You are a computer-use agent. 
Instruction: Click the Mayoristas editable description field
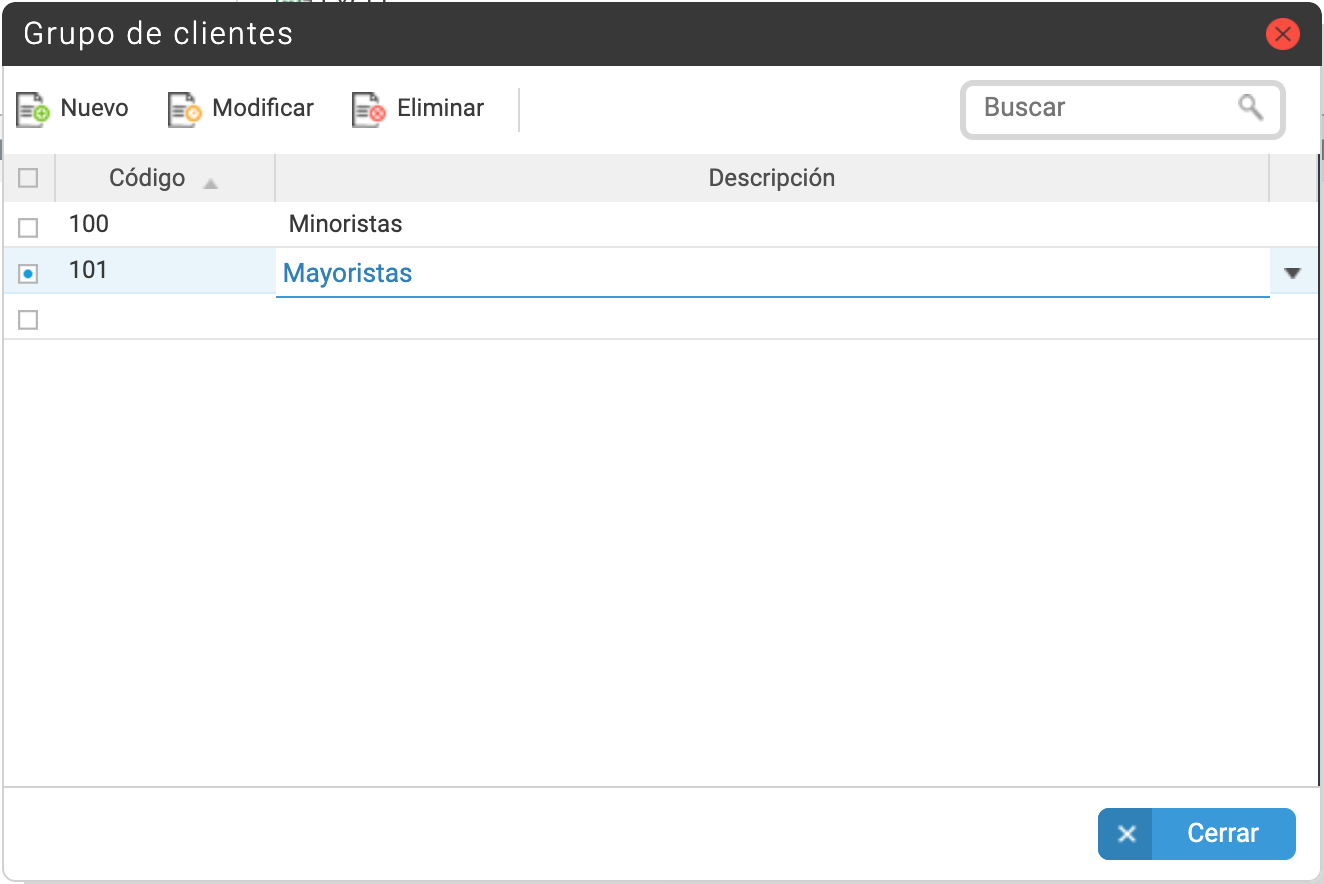pyautogui.click(x=772, y=273)
